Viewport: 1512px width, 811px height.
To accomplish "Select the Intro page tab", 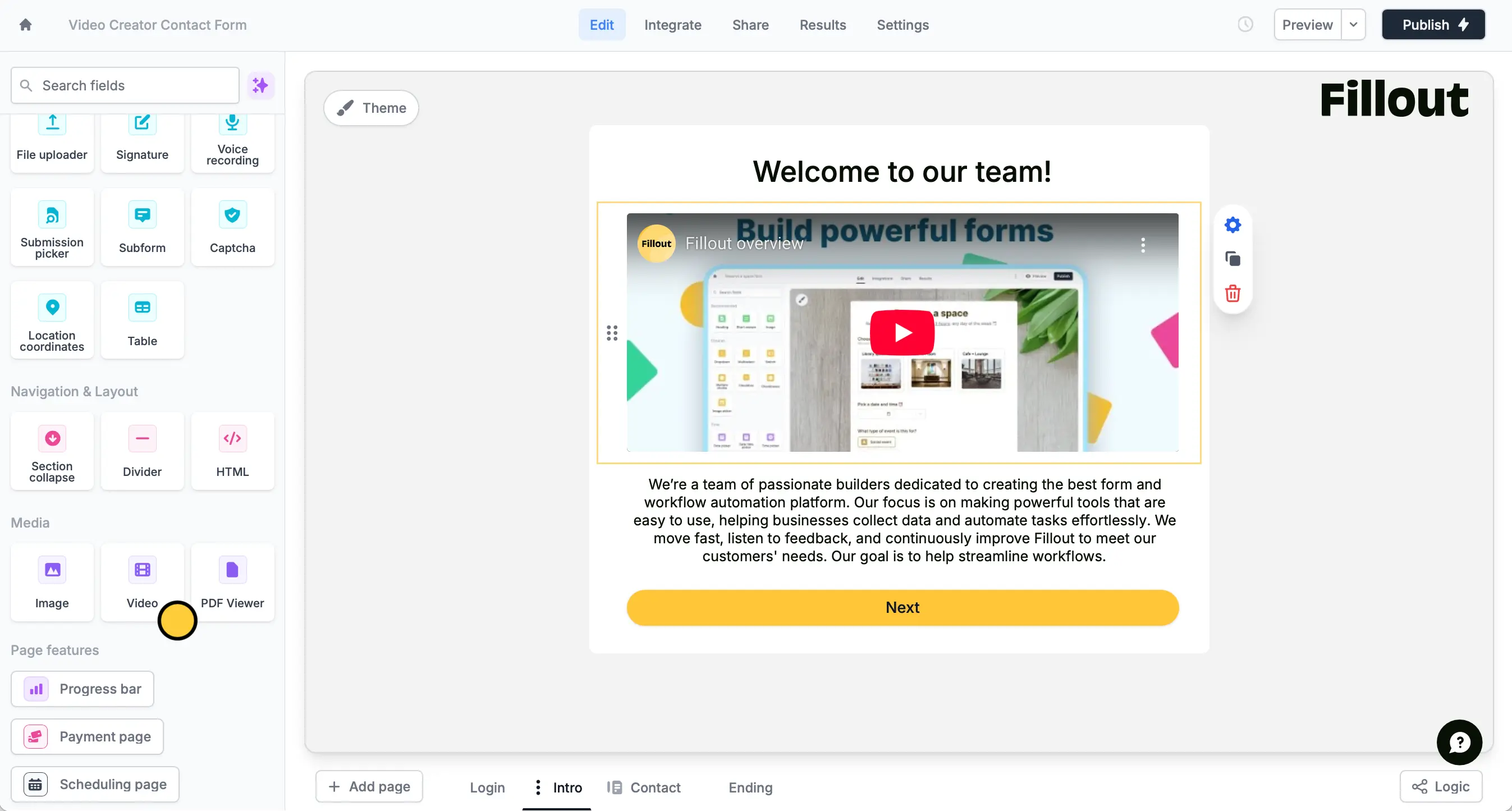I will click(567, 787).
